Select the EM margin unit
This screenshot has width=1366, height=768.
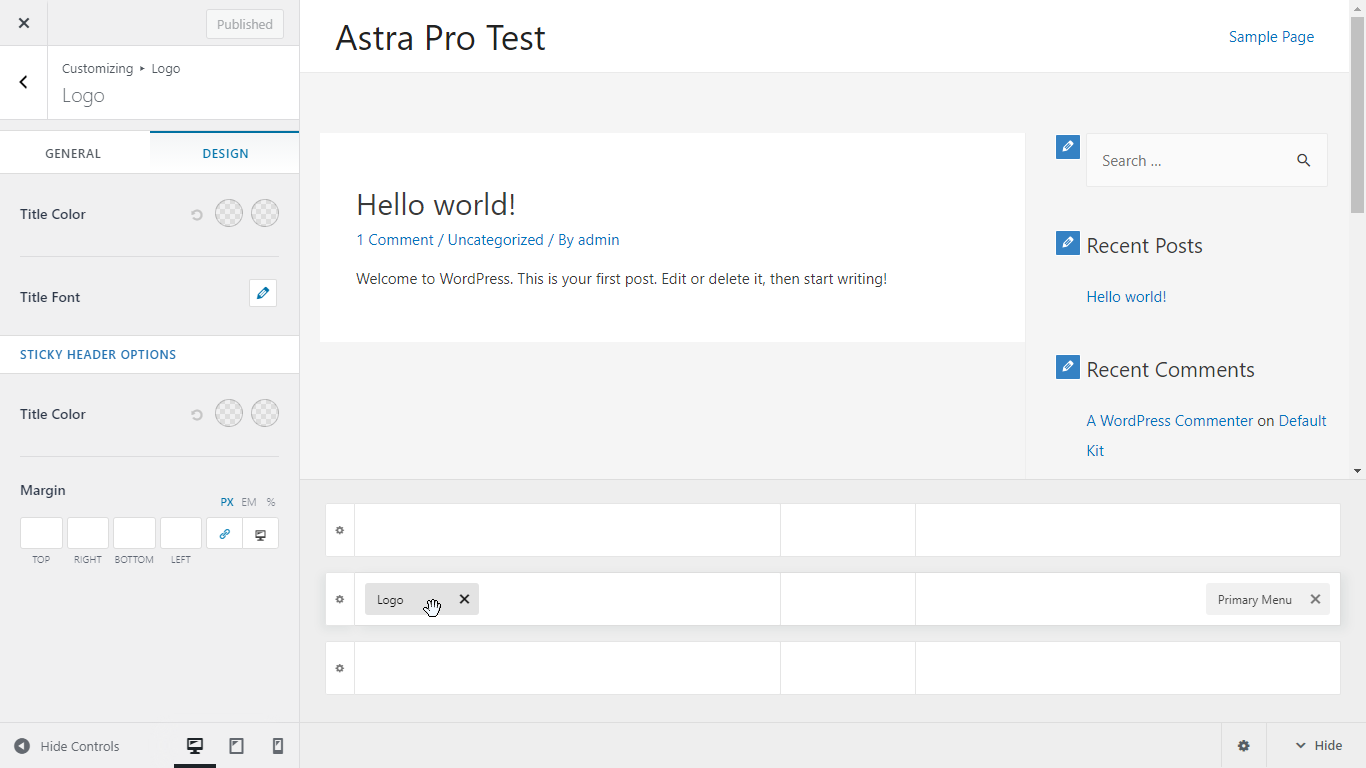point(249,502)
